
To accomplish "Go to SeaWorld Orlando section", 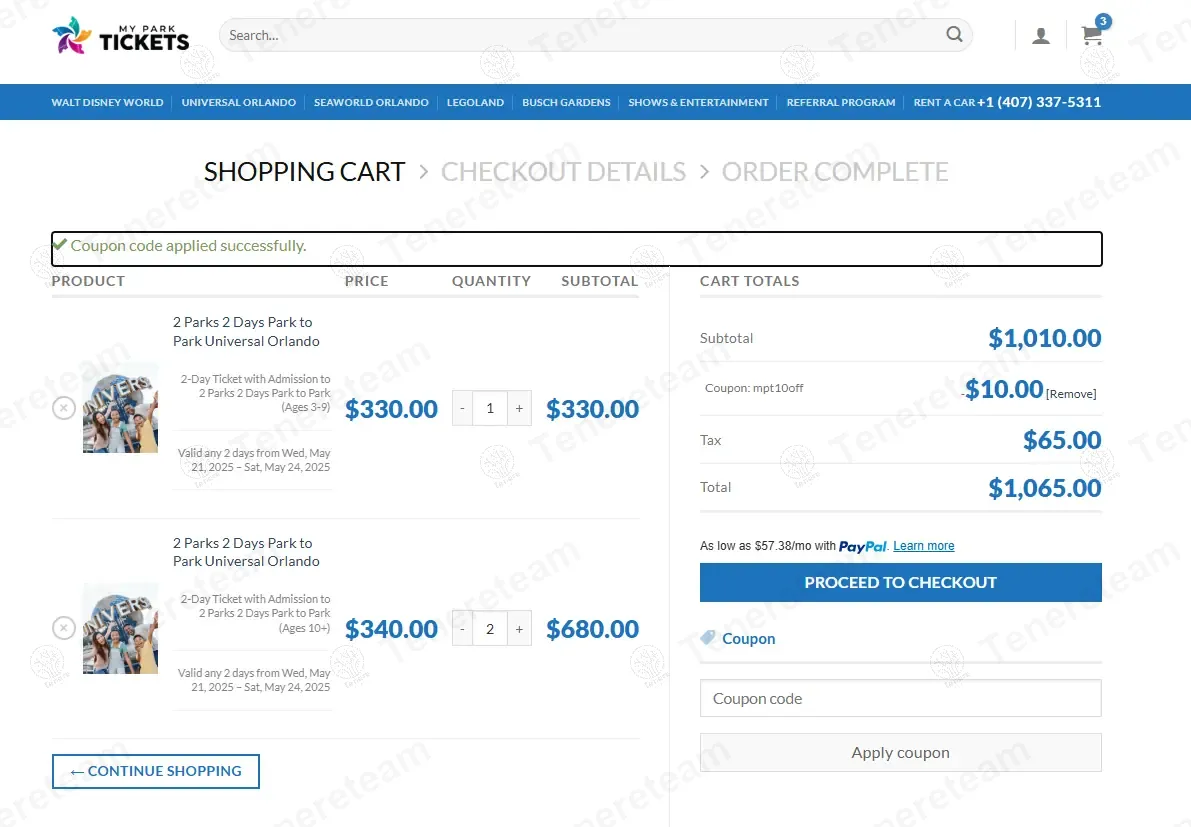I will (371, 102).
